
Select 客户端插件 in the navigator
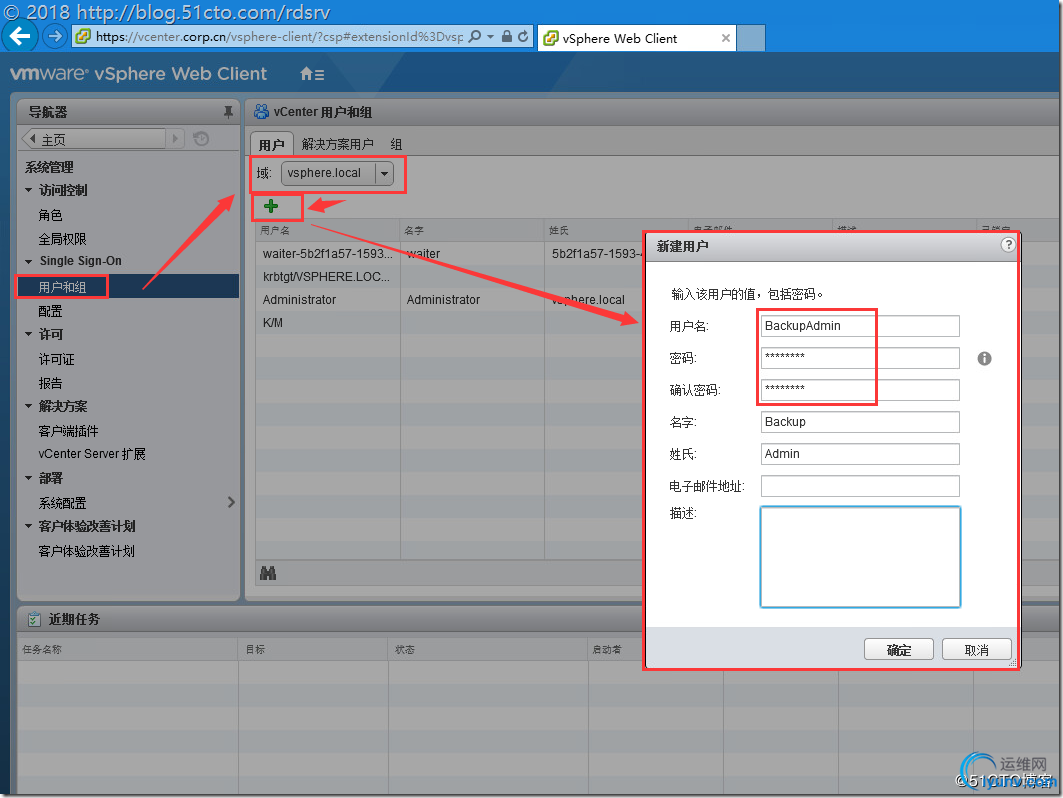[68, 431]
